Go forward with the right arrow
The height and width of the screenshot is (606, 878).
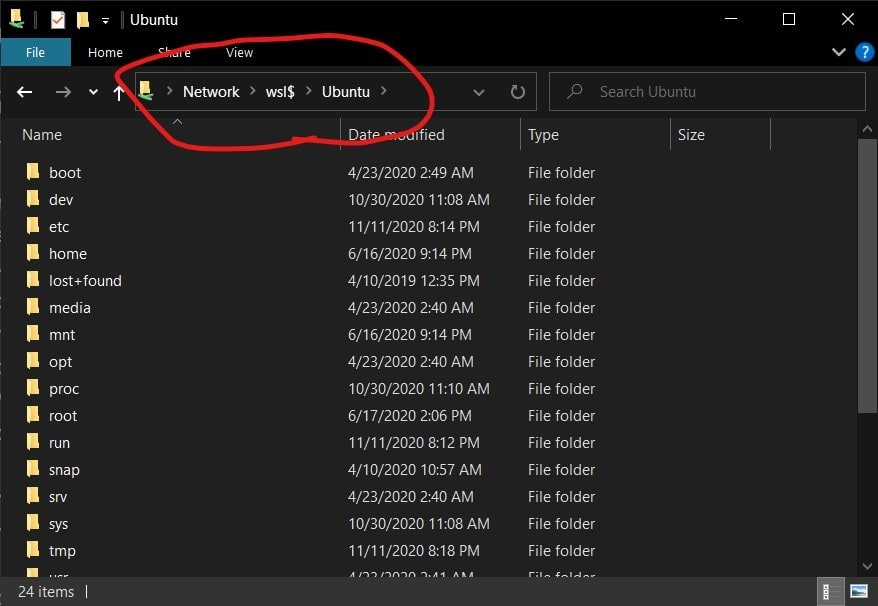point(63,92)
